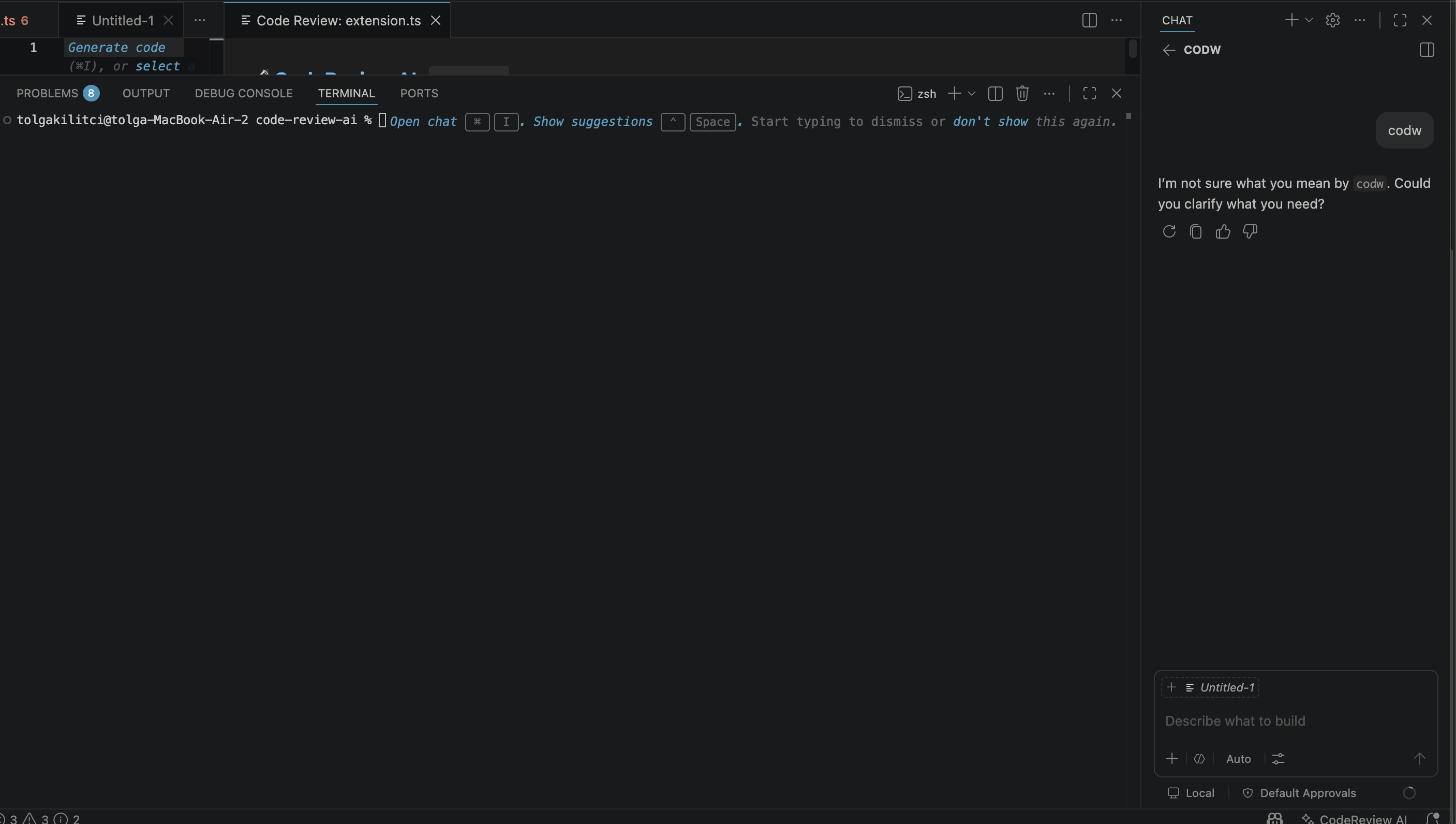The image size is (1456, 824).
Task: Start a new chat with plus icon
Action: tap(1291, 20)
